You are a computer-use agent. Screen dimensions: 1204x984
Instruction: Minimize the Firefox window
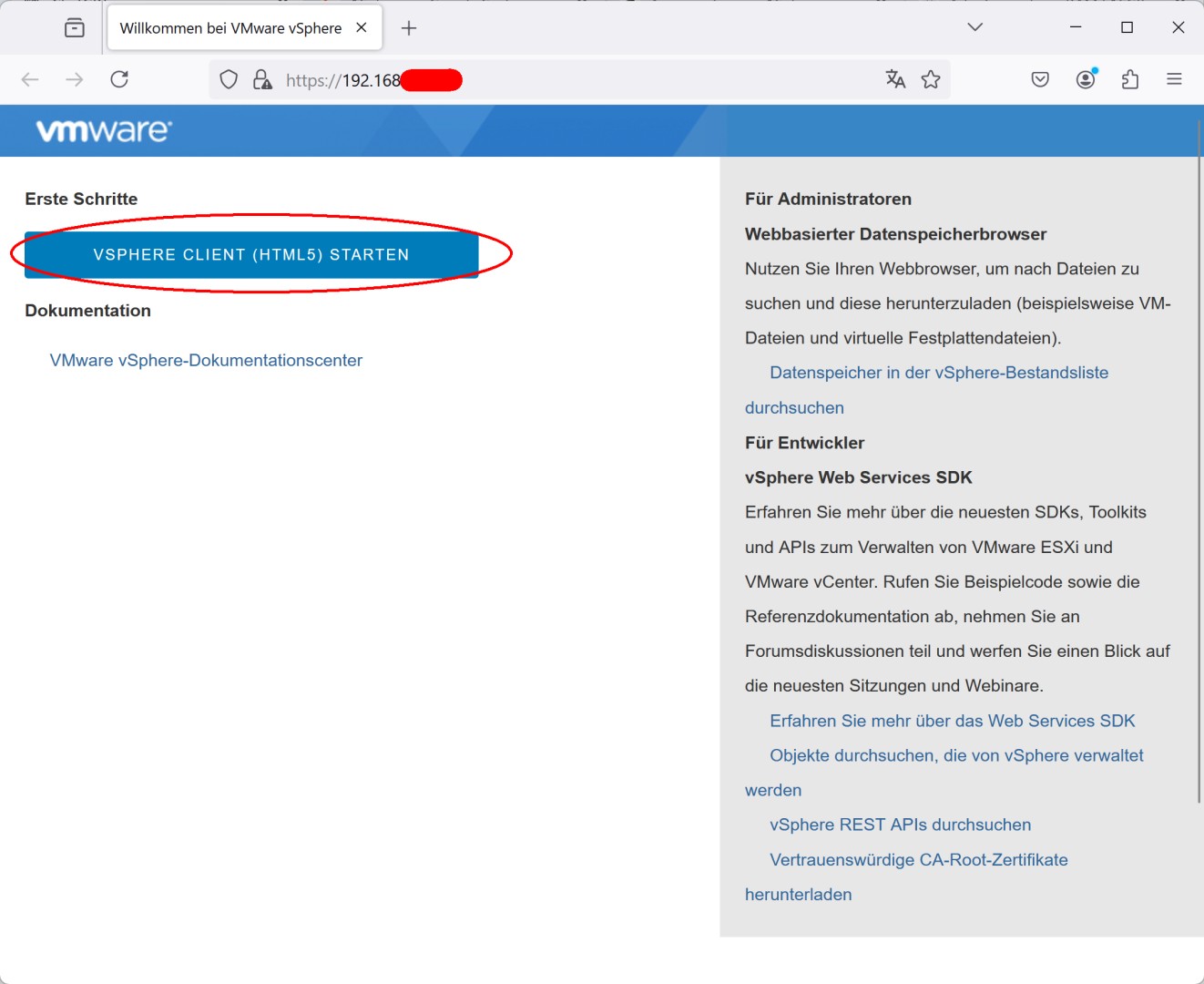click(x=1076, y=27)
